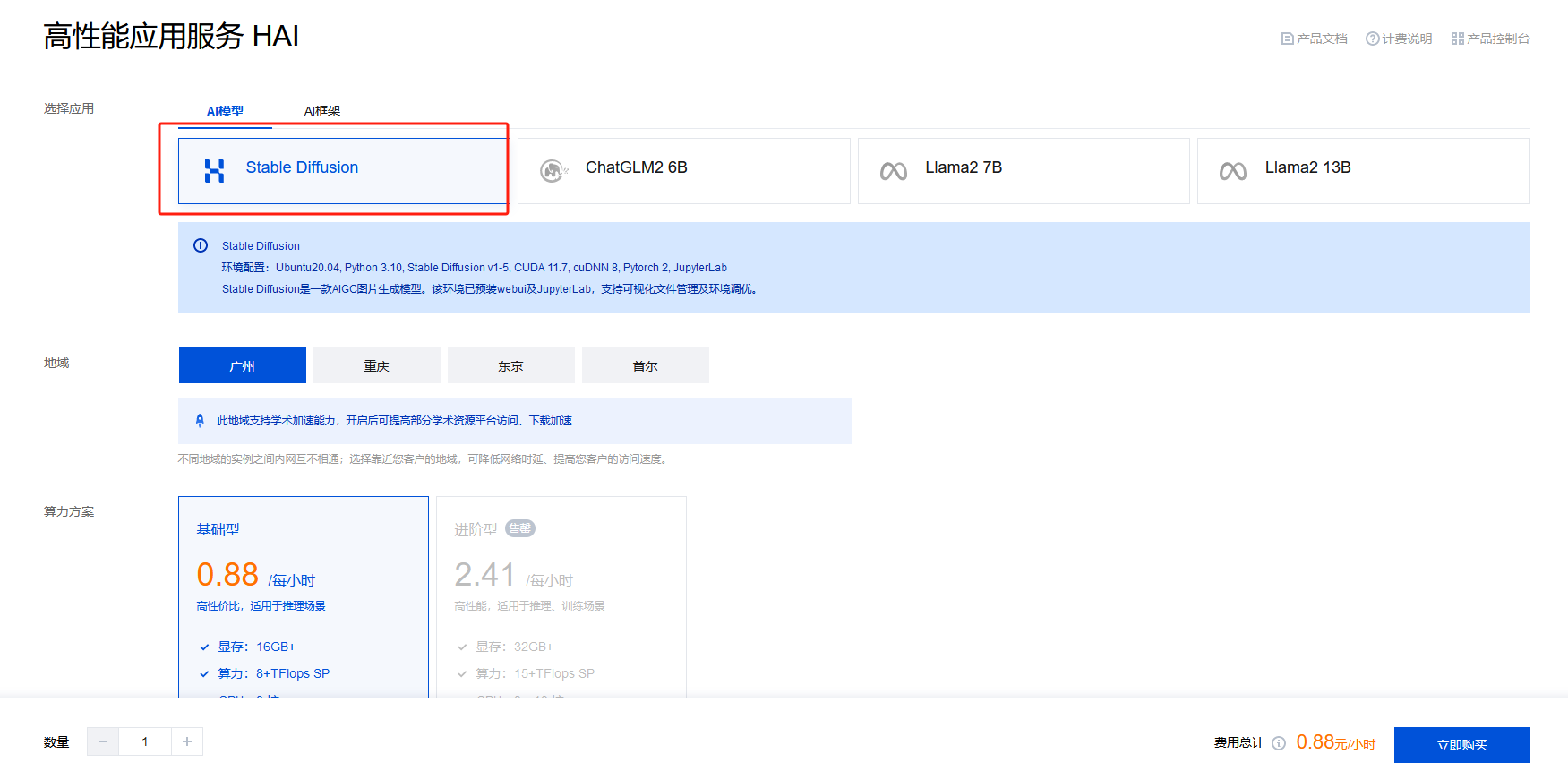Screen dimensions: 1568x771
Task: Choose the 重庆 region
Action: coord(377,365)
